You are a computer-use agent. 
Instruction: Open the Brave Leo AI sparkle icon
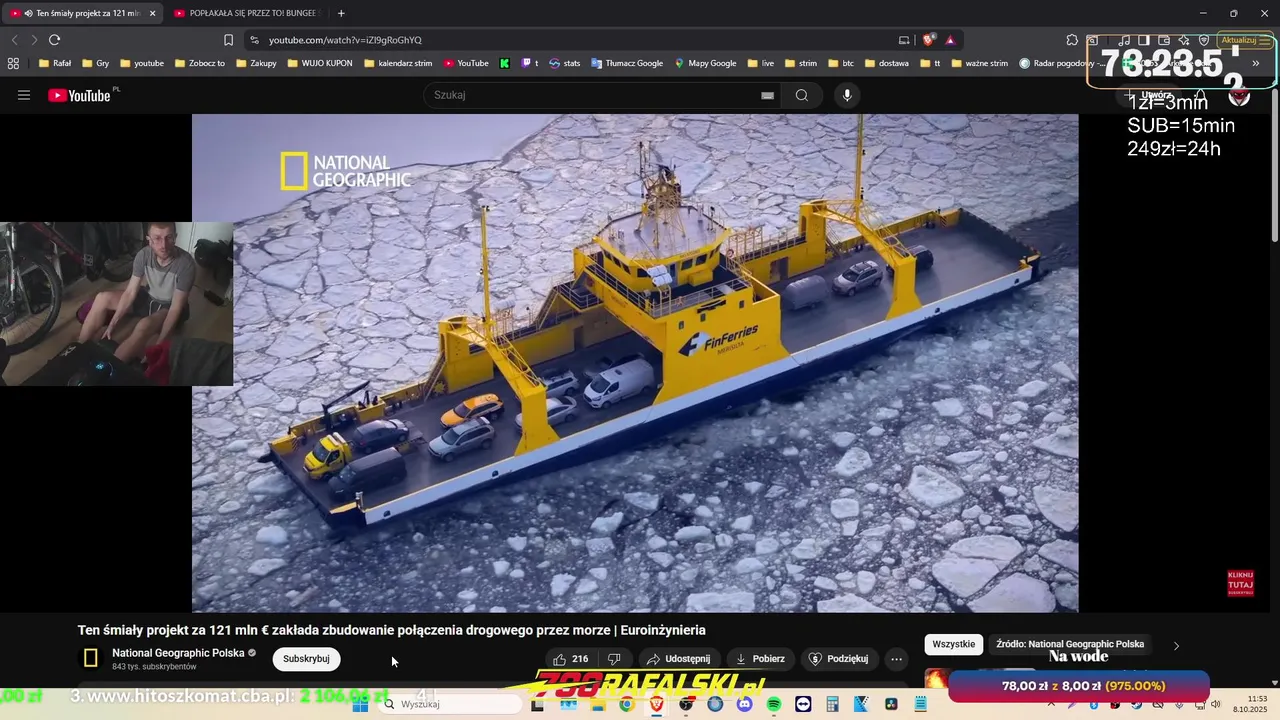1184,40
